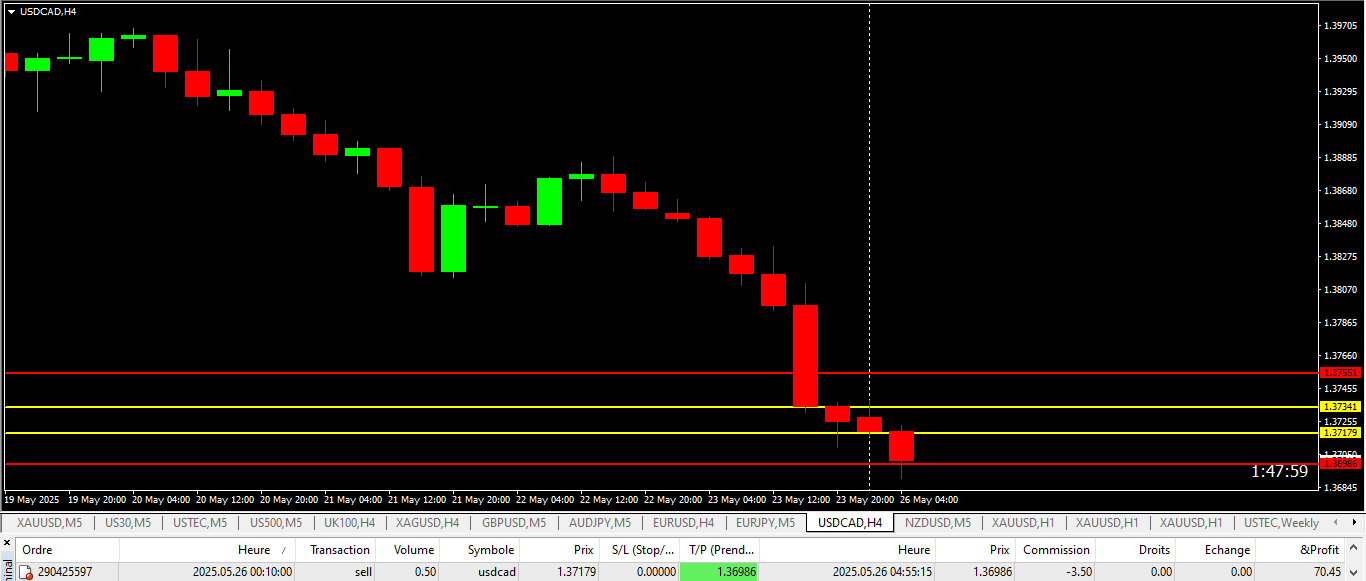
Task: Click the red 1.37551 price label on axis
Action: click(x=1341, y=372)
